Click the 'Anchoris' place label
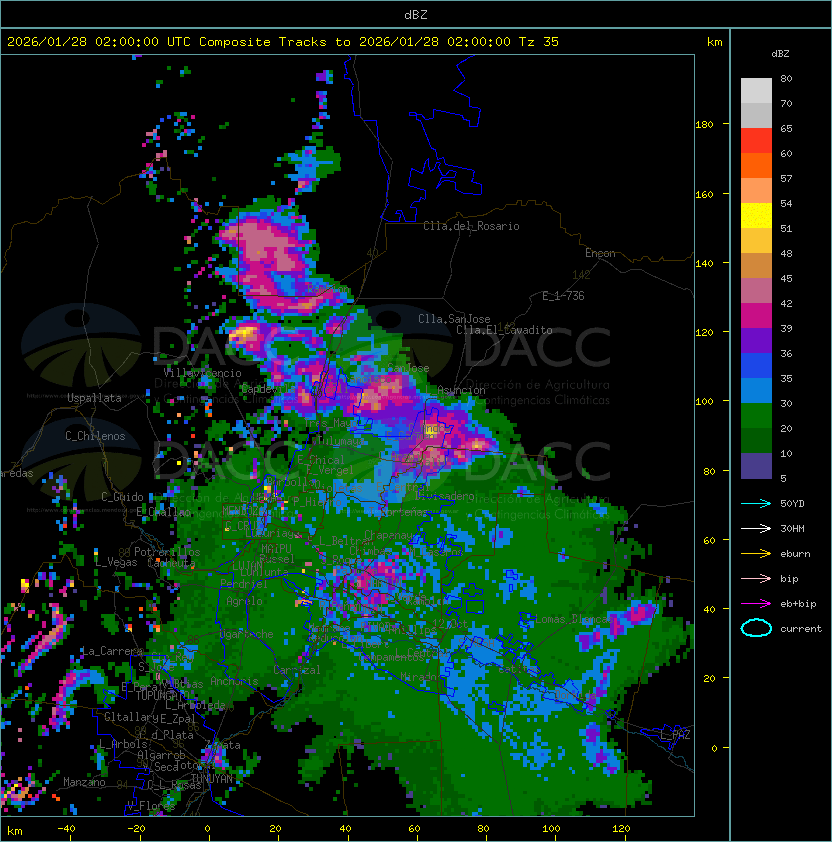This screenshot has width=832, height=842. click(x=234, y=681)
